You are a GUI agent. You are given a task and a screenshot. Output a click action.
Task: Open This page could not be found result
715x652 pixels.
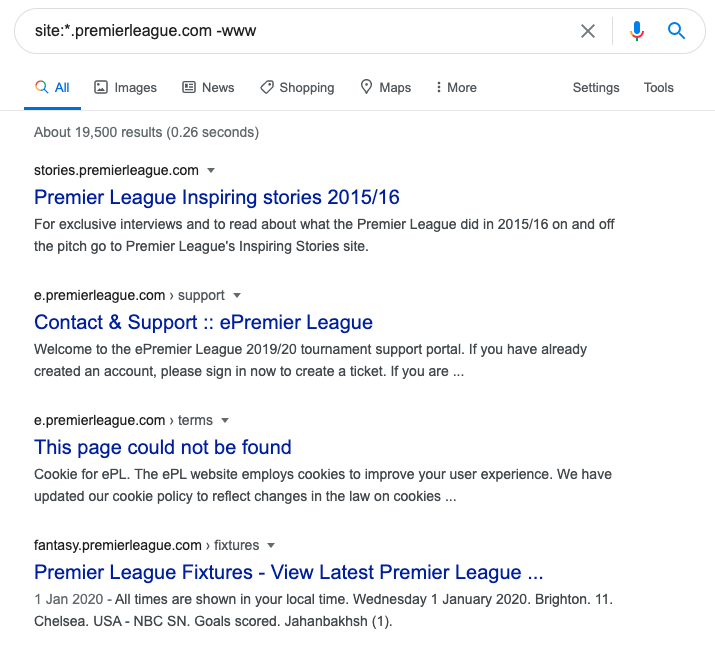(x=163, y=447)
